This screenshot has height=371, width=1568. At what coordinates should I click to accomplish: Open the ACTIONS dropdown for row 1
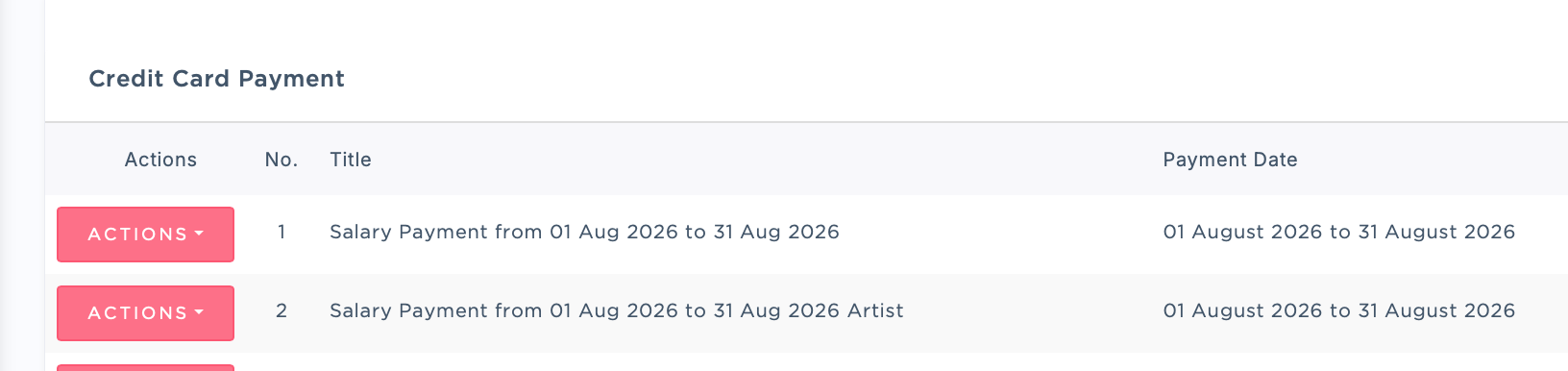(145, 235)
